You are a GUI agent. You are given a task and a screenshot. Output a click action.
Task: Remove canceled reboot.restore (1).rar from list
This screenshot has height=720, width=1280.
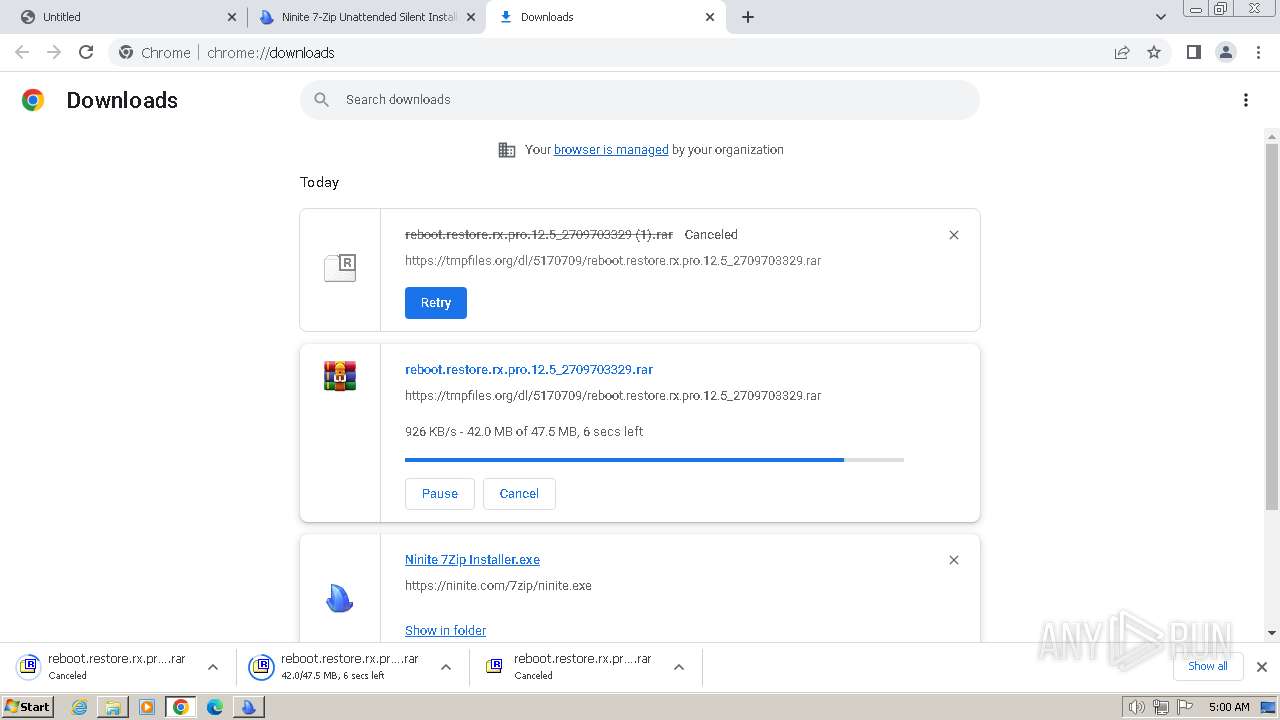(953, 235)
